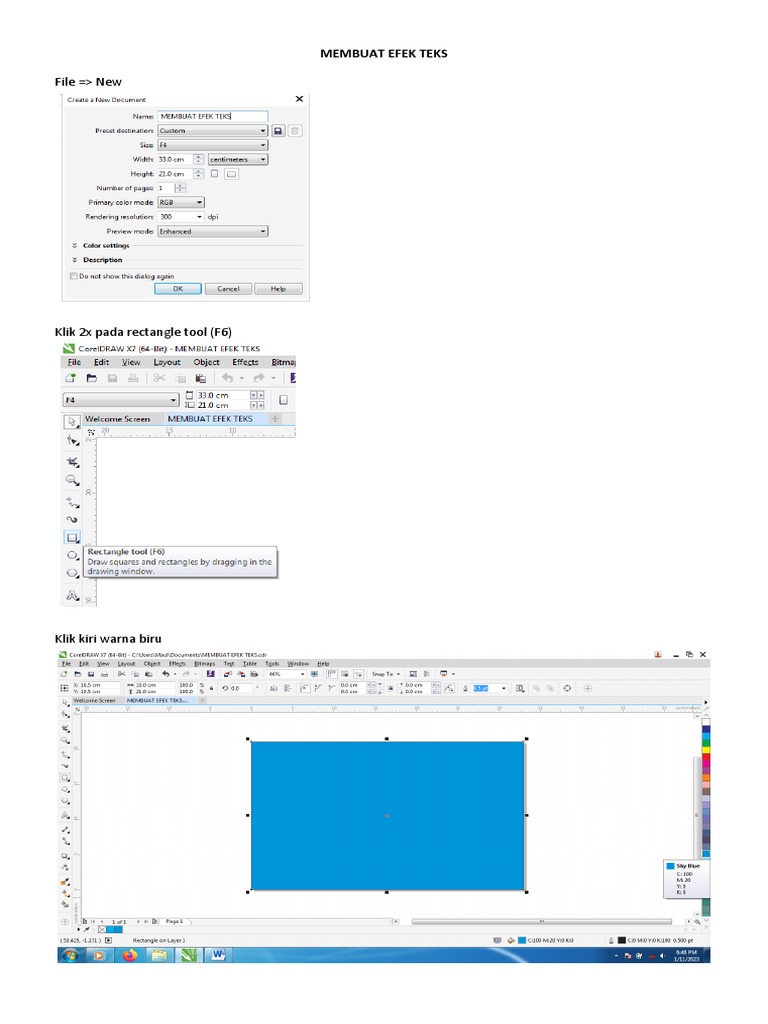Open Edit menu in the middle CorelDRAW window
The width and height of the screenshot is (768, 1024).
point(101,362)
